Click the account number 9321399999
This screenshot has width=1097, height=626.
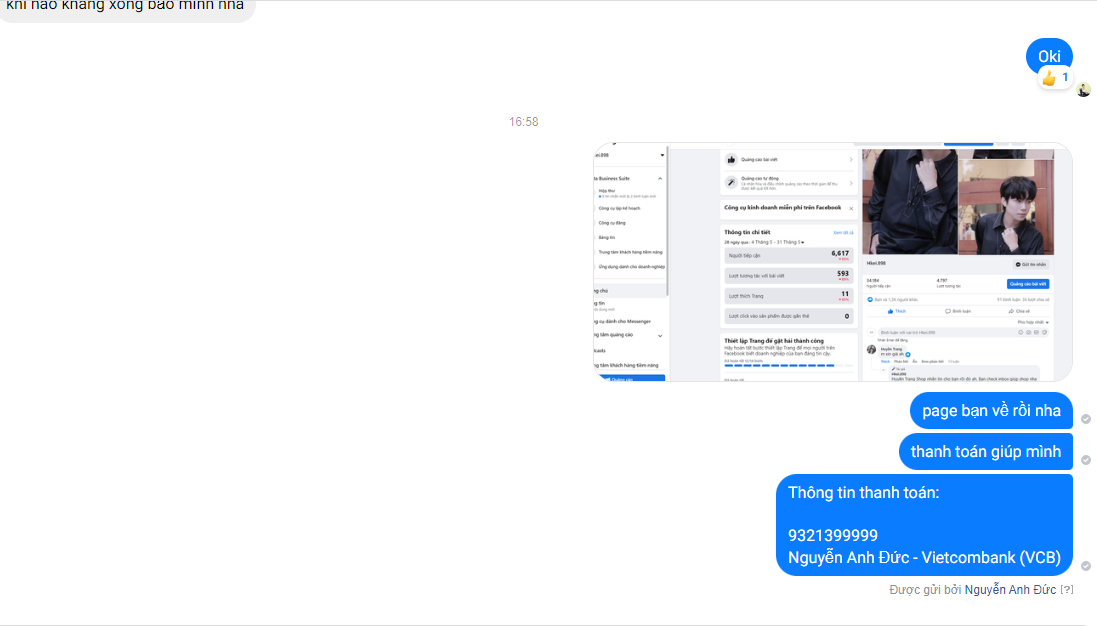tap(833, 536)
